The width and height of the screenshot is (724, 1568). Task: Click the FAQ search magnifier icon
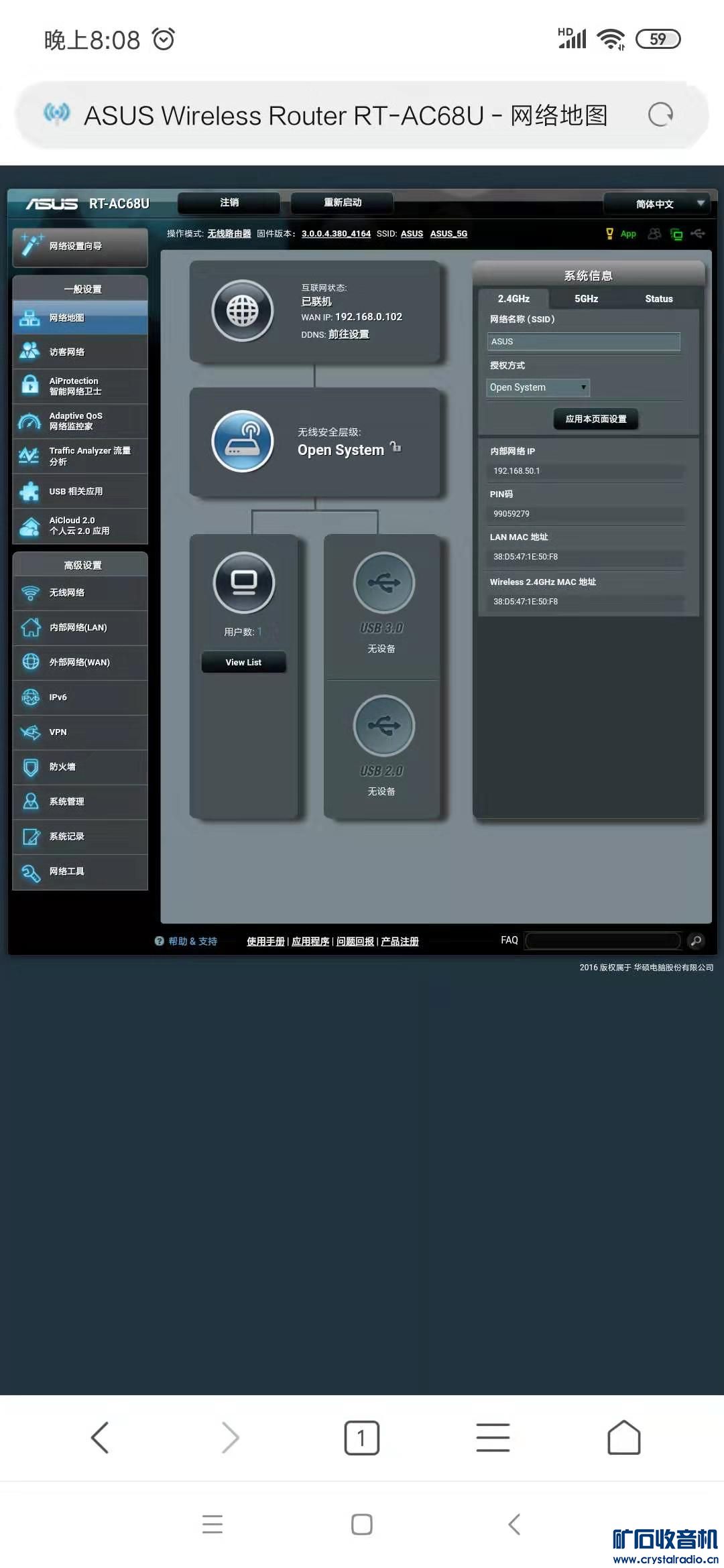697,941
